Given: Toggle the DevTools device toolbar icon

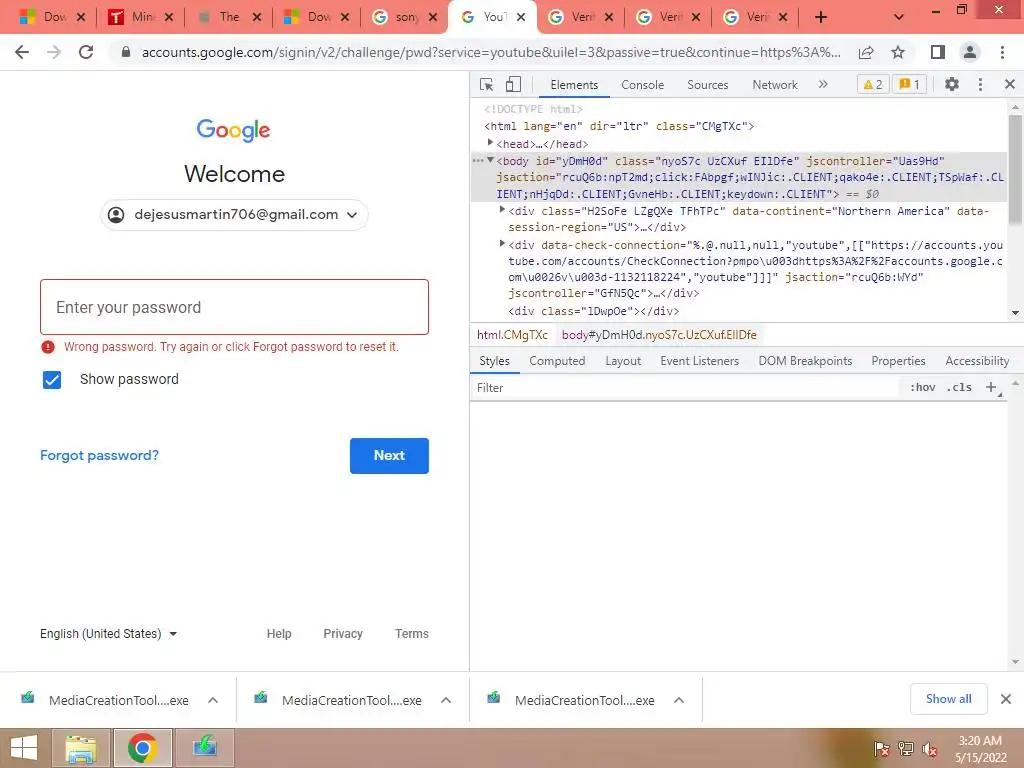Looking at the screenshot, I should click(x=513, y=84).
